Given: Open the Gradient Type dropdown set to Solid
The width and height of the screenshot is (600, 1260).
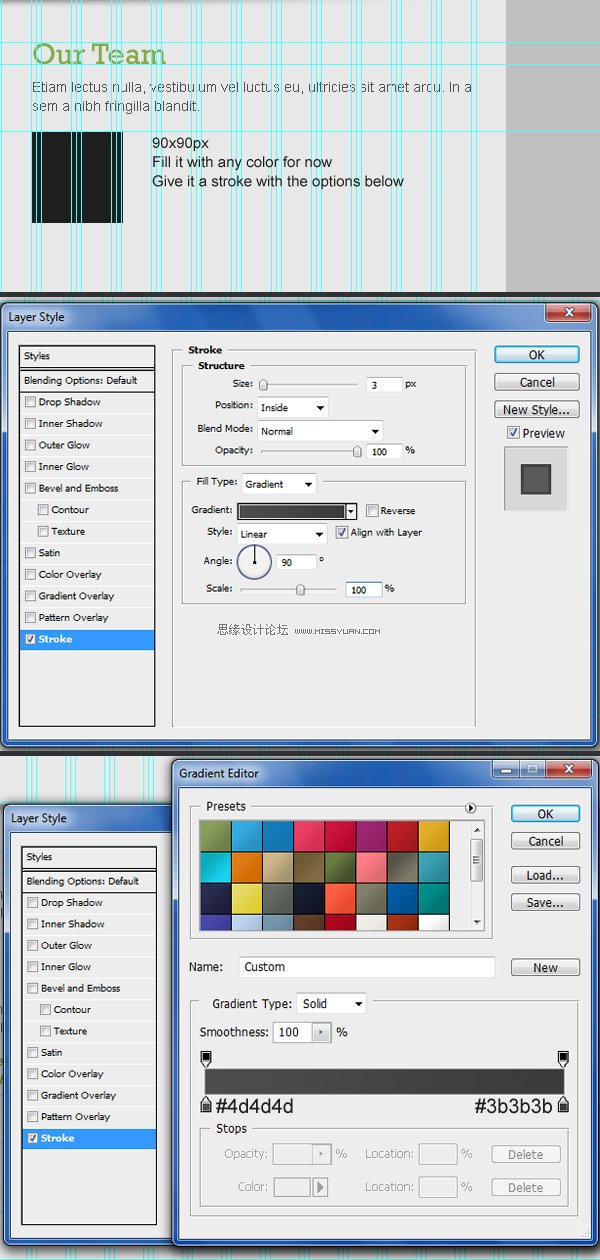Looking at the screenshot, I should [x=332, y=1004].
